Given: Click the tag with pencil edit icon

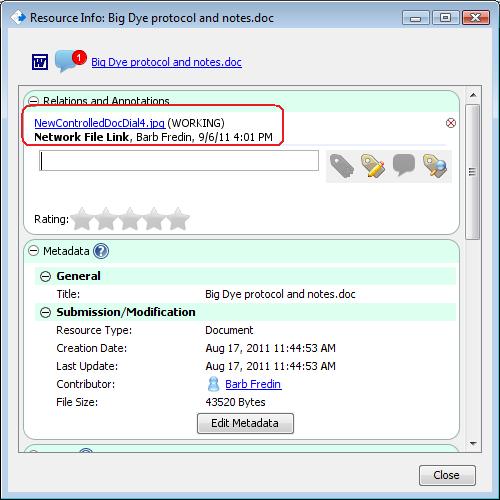Looking at the screenshot, I should 373,165.
